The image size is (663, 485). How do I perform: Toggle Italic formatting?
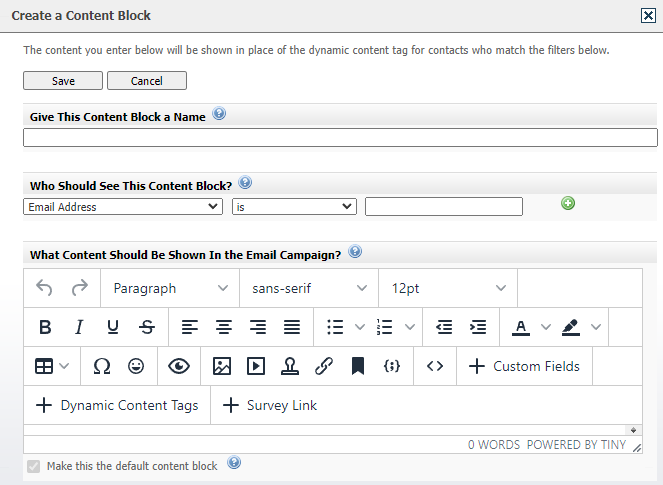pyautogui.click(x=79, y=327)
